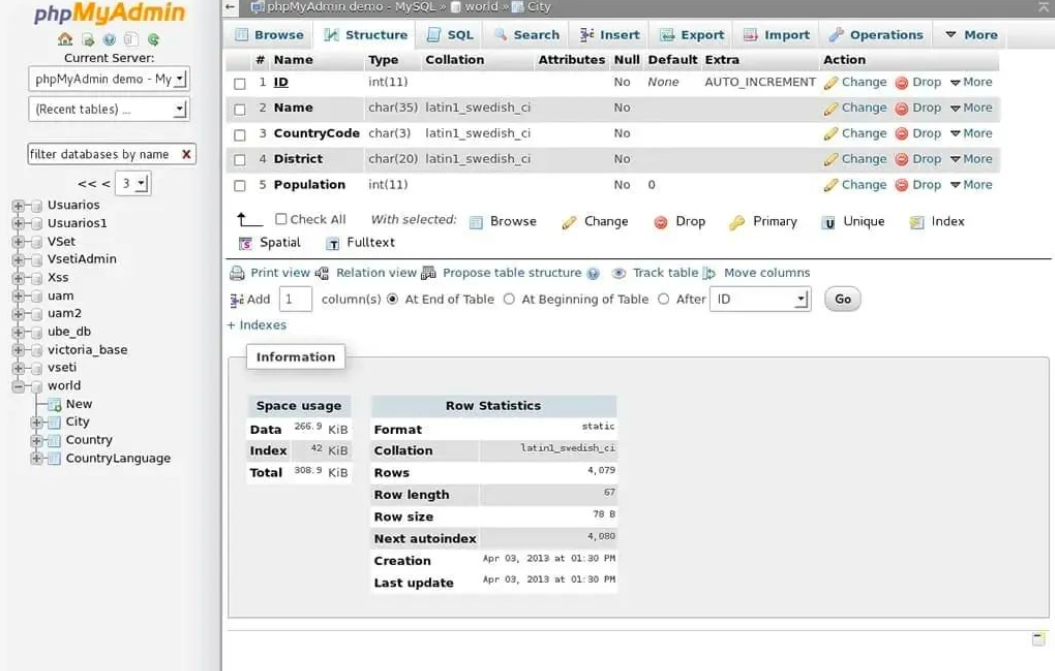
Task: Open the CountryLanguage table in the tree
Action: point(118,458)
